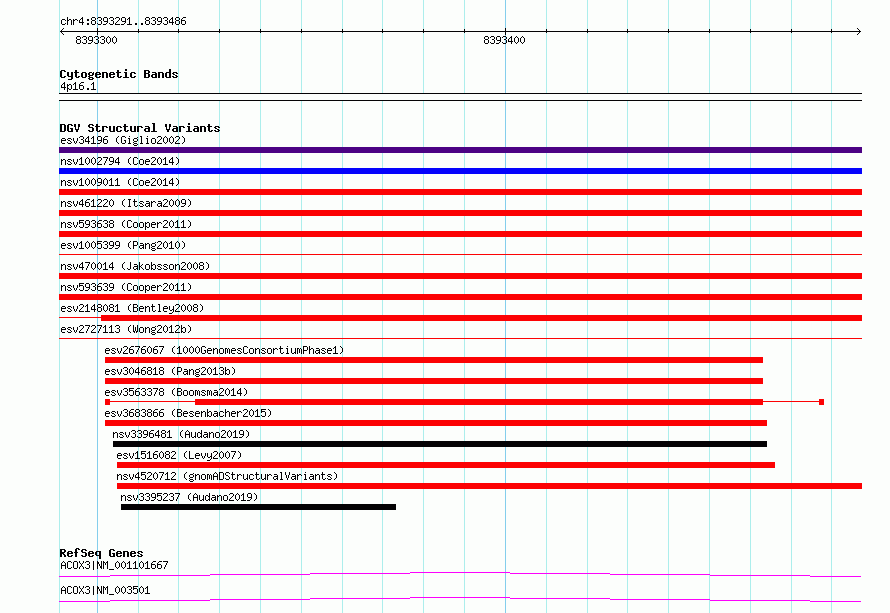
Task: Select nsv593639 (Cooper2011) label
Action: click(x=126, y=287)
